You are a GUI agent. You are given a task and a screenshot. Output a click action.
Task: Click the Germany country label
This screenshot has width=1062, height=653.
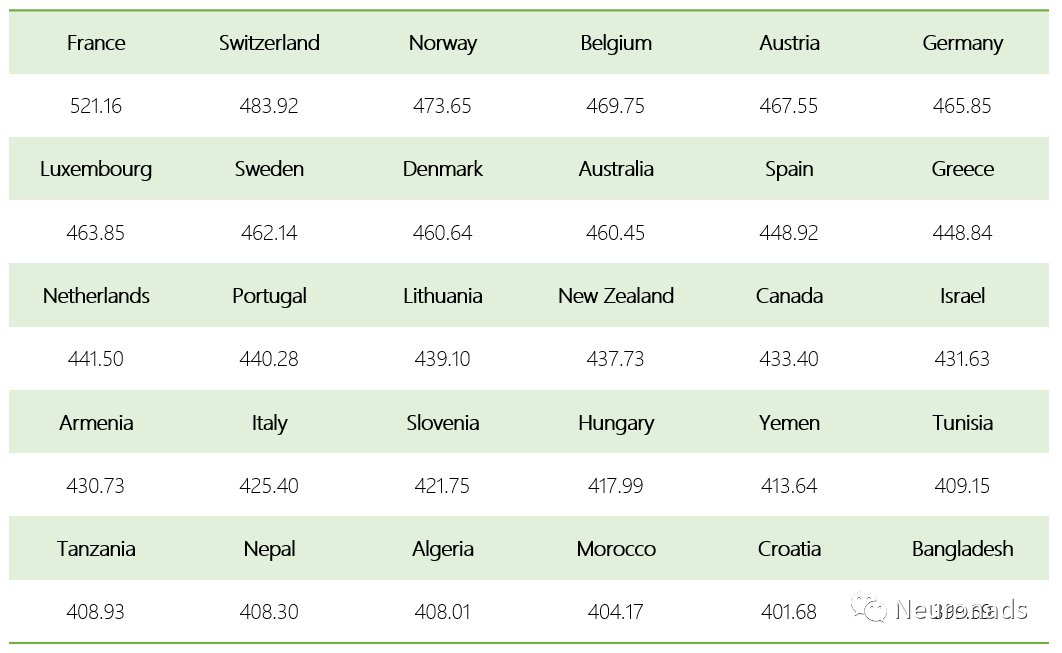(x=962, y=43)
